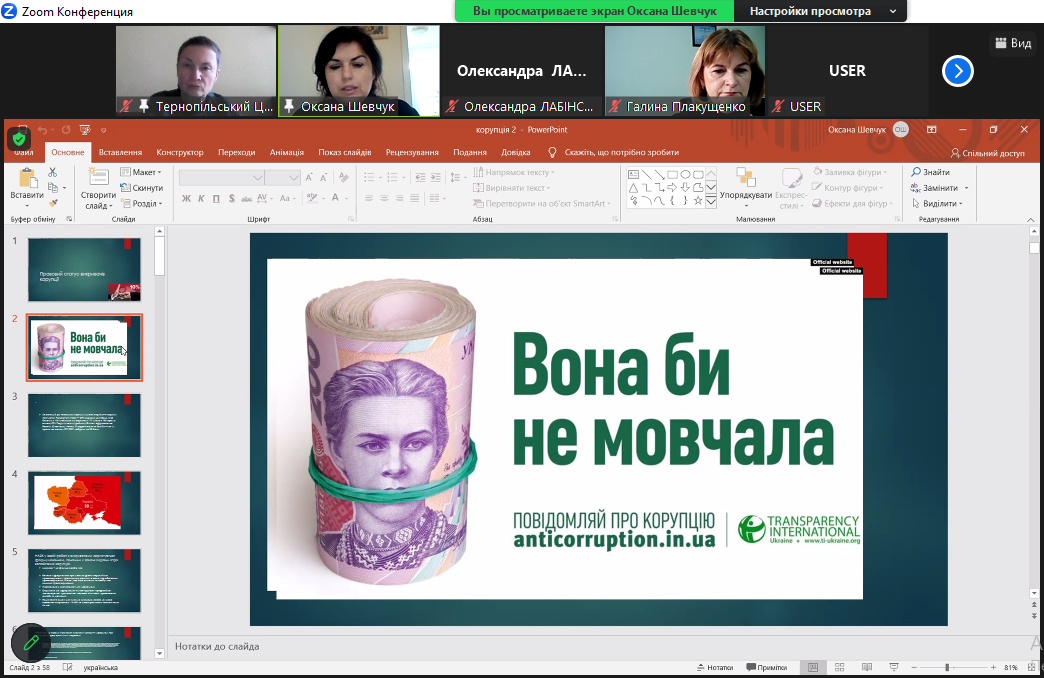Toggle center text alignment
The image size is (1044, 678).
click(x=384, y=198)
